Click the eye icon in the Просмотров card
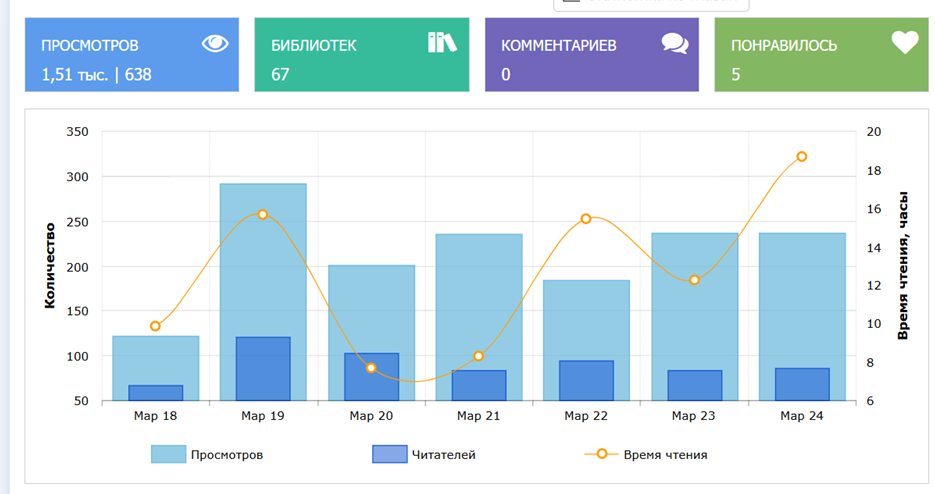The height and width of the screenshot is (494, 935). click(x=214, y=43)
